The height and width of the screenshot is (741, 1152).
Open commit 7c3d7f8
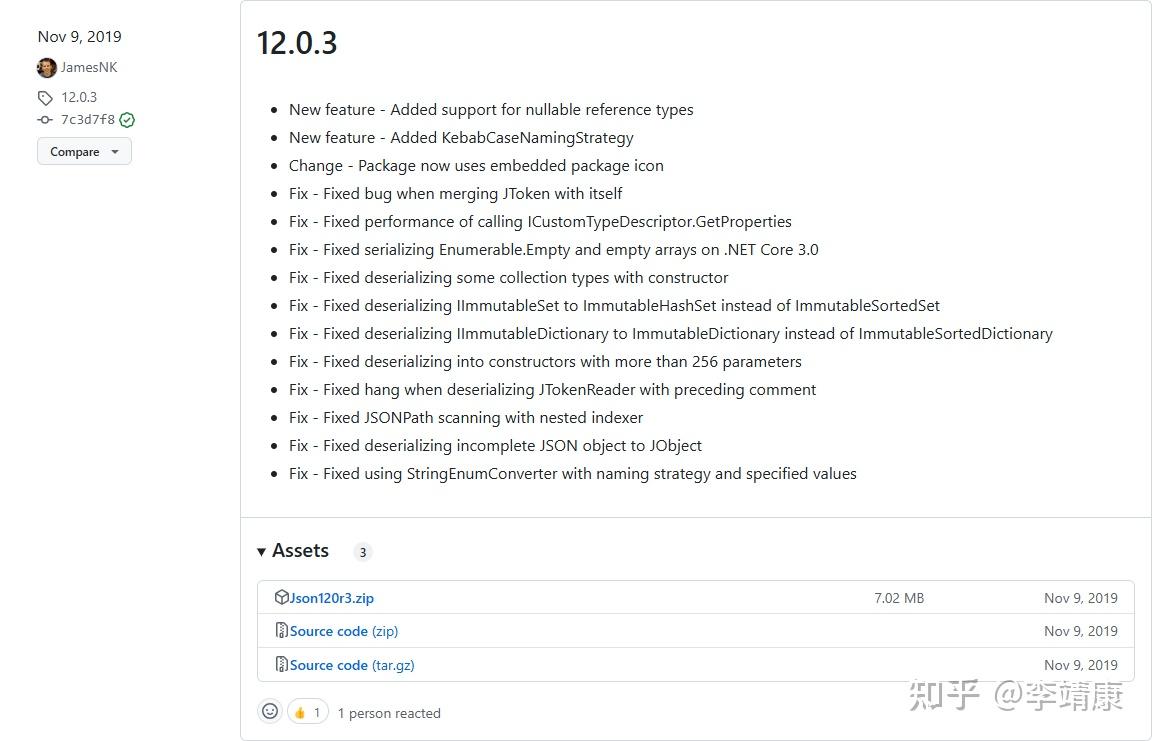pos(88,120)
